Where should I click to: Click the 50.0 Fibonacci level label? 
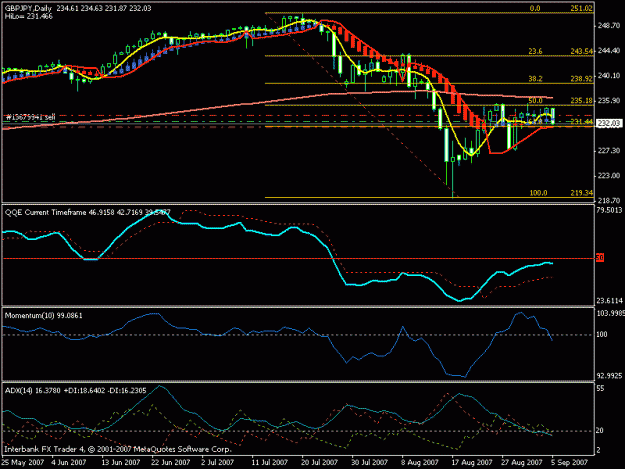coord(535,100)
